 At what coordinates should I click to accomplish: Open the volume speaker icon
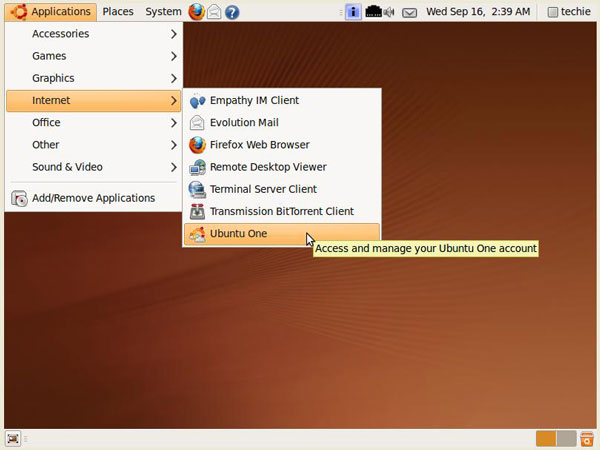pyautogui.click(x=389, y=12)
